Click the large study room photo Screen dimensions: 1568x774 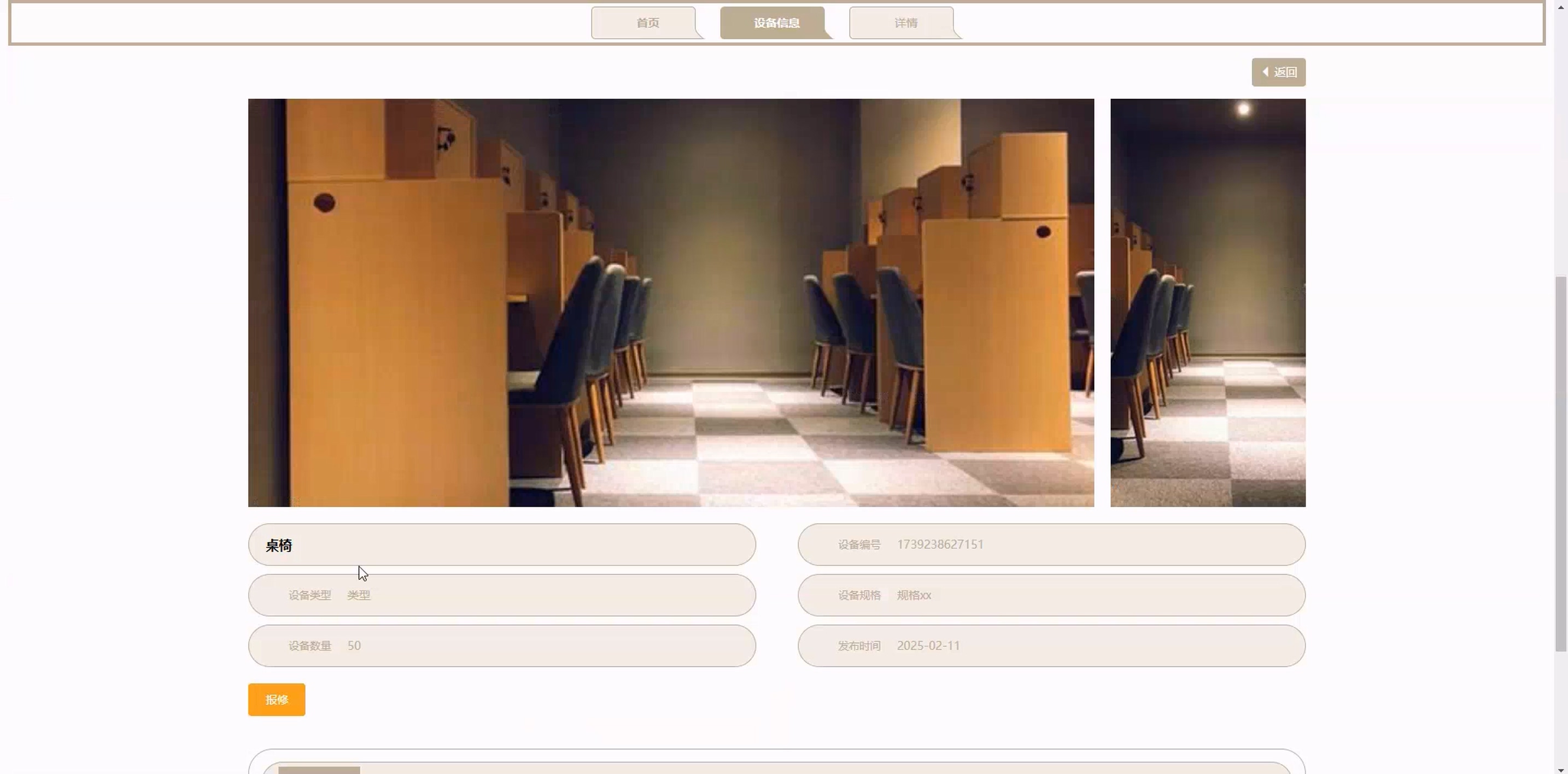tap(670, 302)
